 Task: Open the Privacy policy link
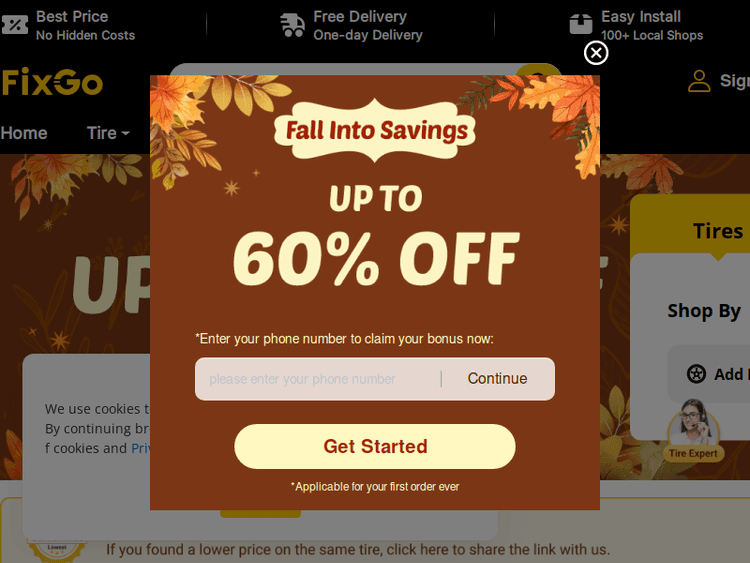point(141,448)
